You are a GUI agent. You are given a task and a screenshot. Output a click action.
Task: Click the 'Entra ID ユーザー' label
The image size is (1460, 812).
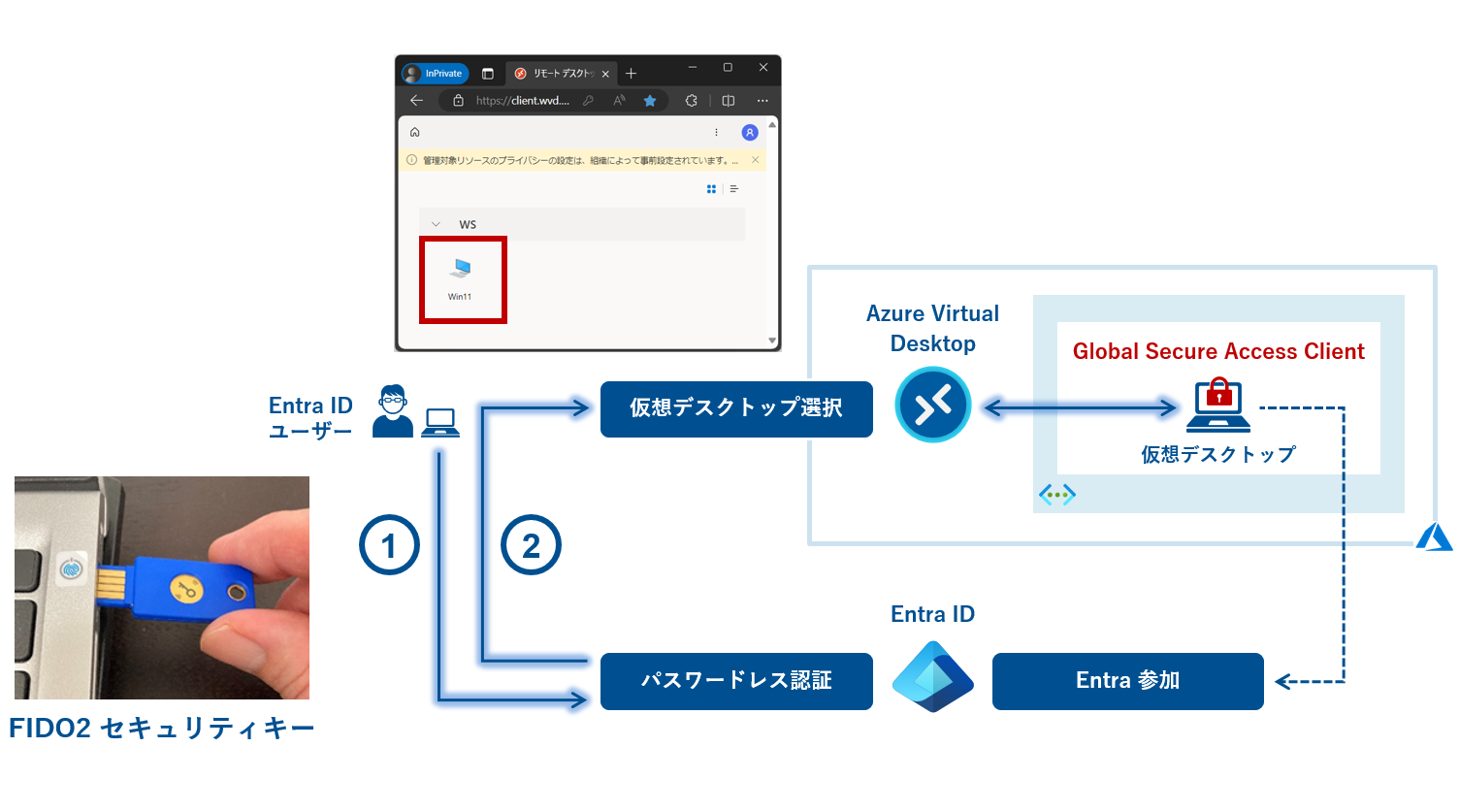[310, 418]
